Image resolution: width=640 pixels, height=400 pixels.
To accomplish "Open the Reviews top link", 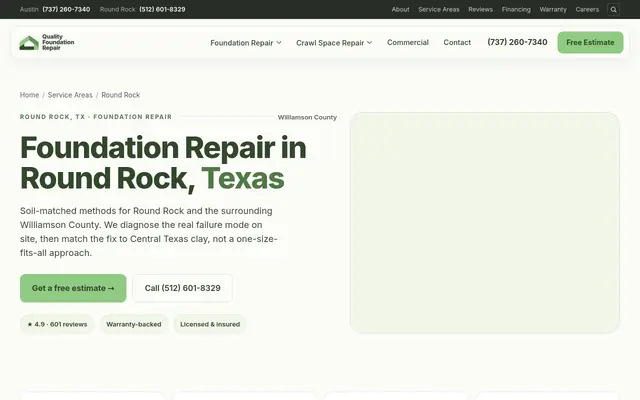I will 480,9.
